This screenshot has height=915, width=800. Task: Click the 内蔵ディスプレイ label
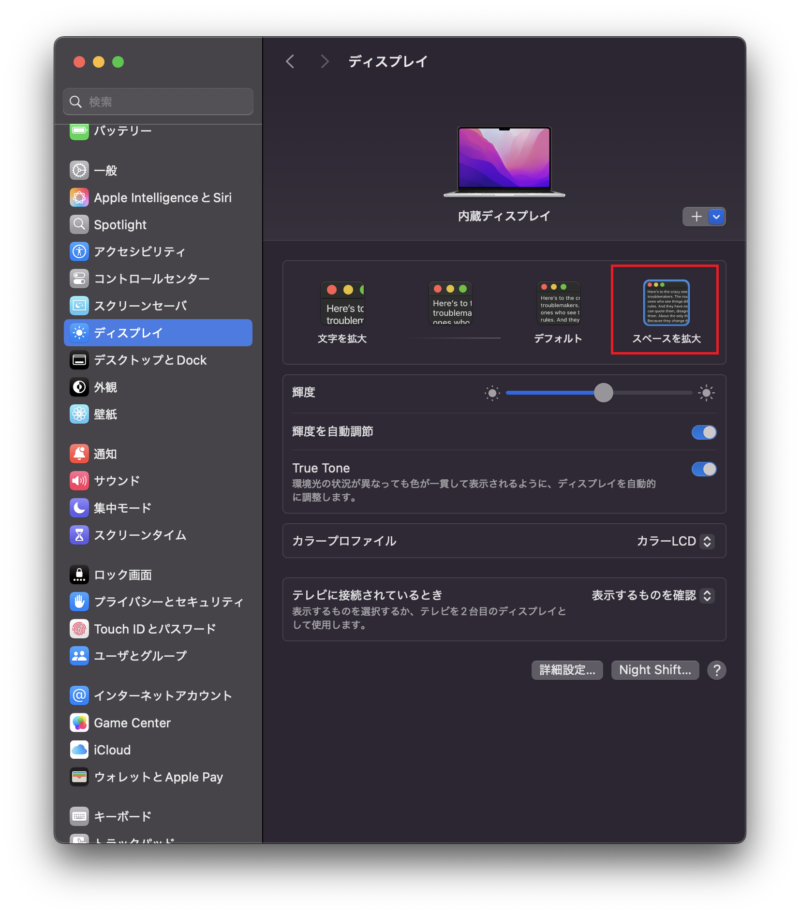click(x=504, y=216)
